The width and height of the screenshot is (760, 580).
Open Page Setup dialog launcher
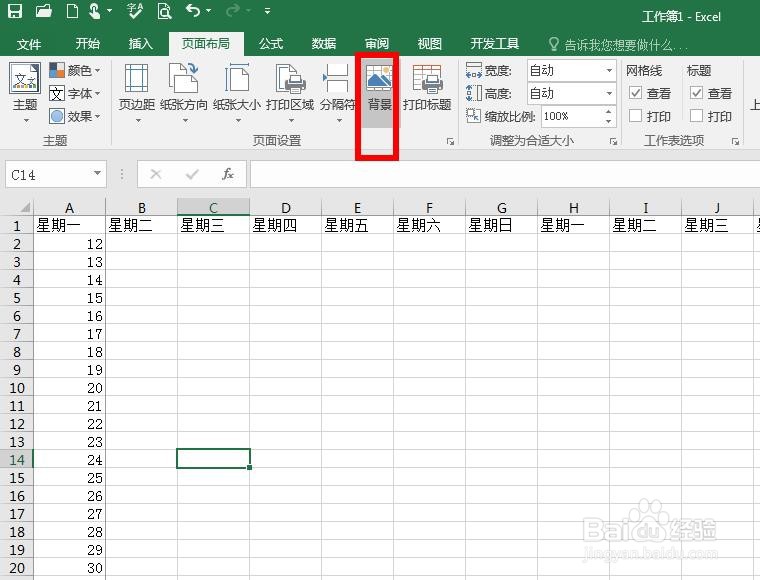(x=450, y=141)
